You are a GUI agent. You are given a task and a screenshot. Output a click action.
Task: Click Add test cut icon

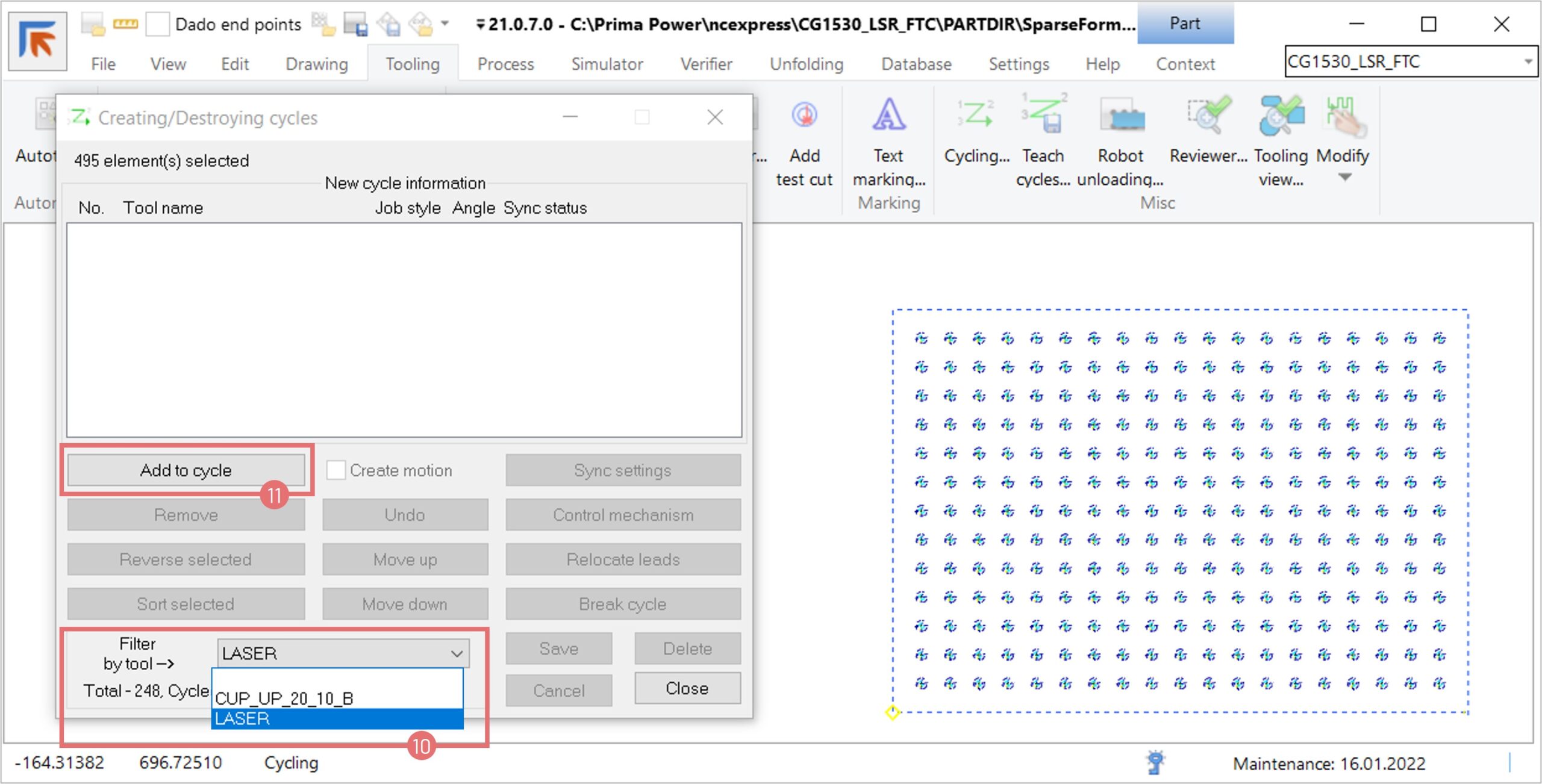click(804, 116)
